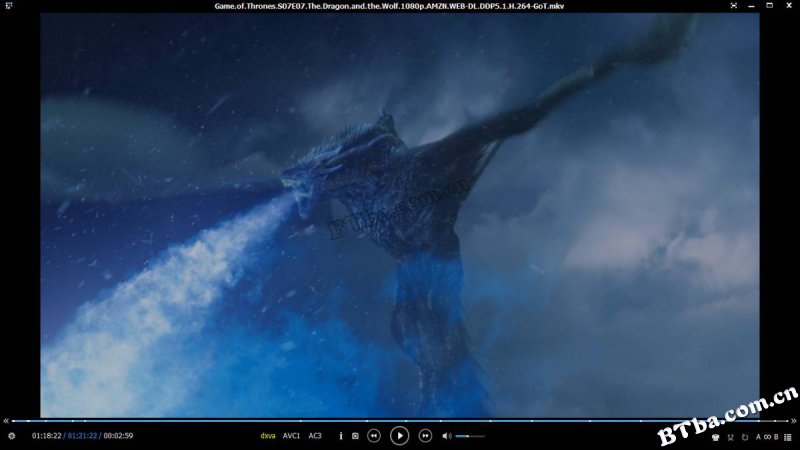800x450 pixels.
Task: Skip to next file with right chevrons
Action: [793, 421]
